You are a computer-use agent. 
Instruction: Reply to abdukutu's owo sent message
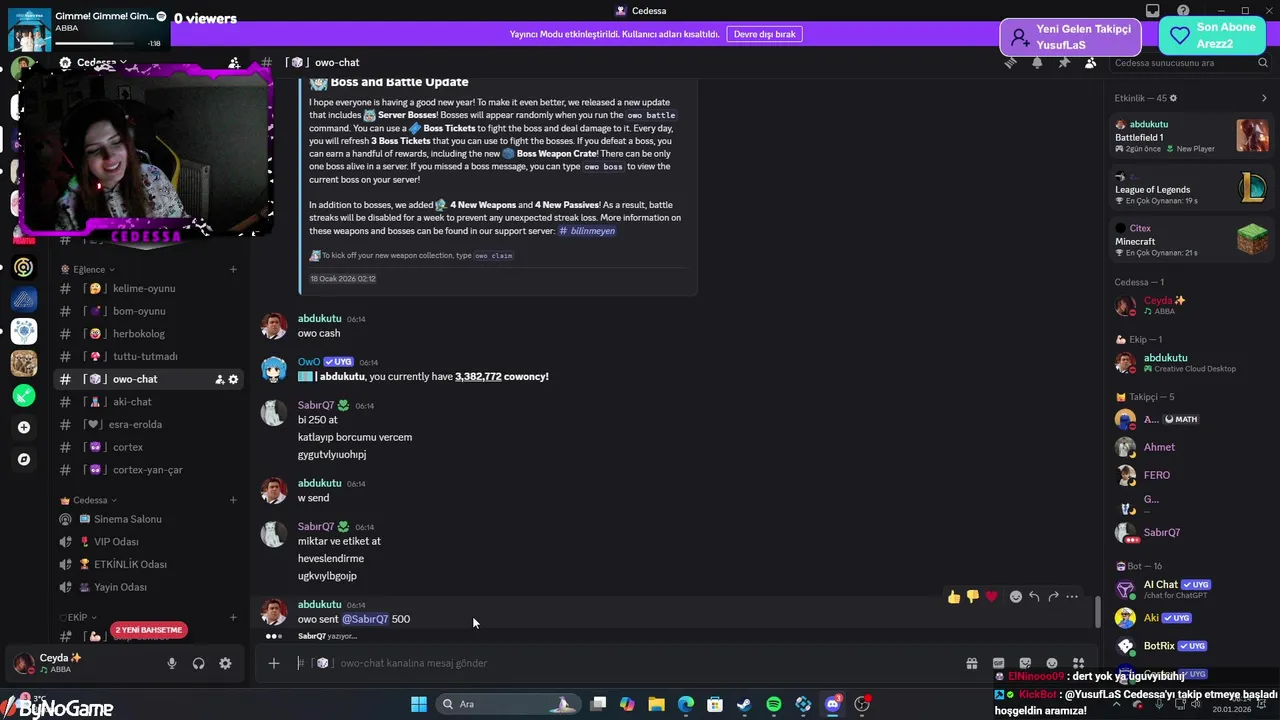pyautogui.click(x=1035, y=597)
